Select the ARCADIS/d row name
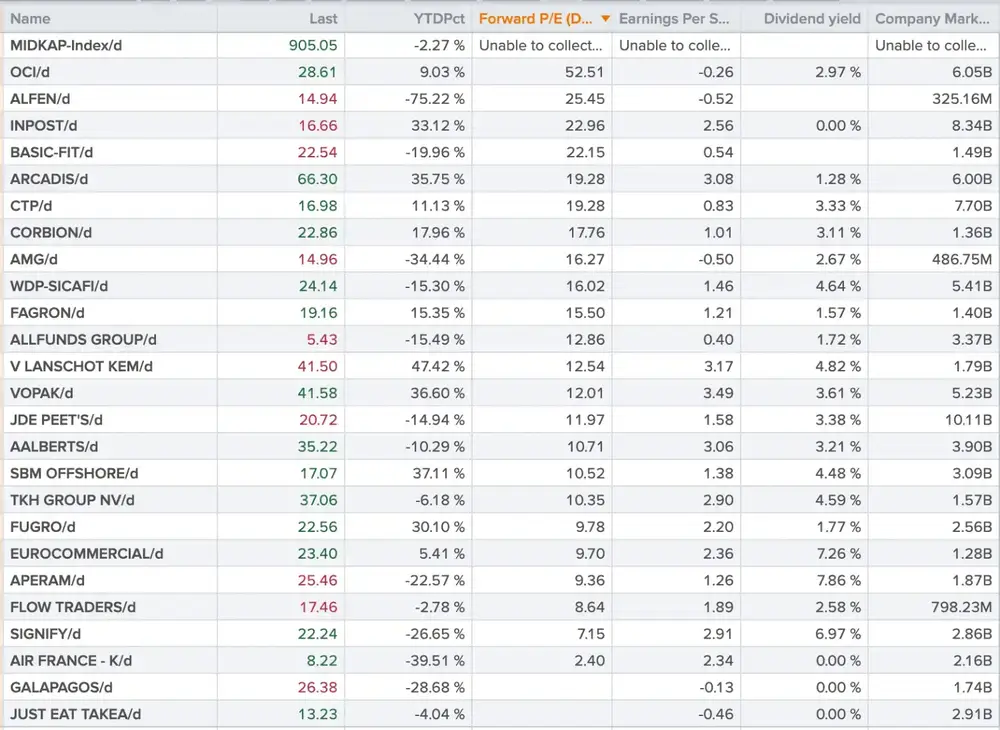 48,179
